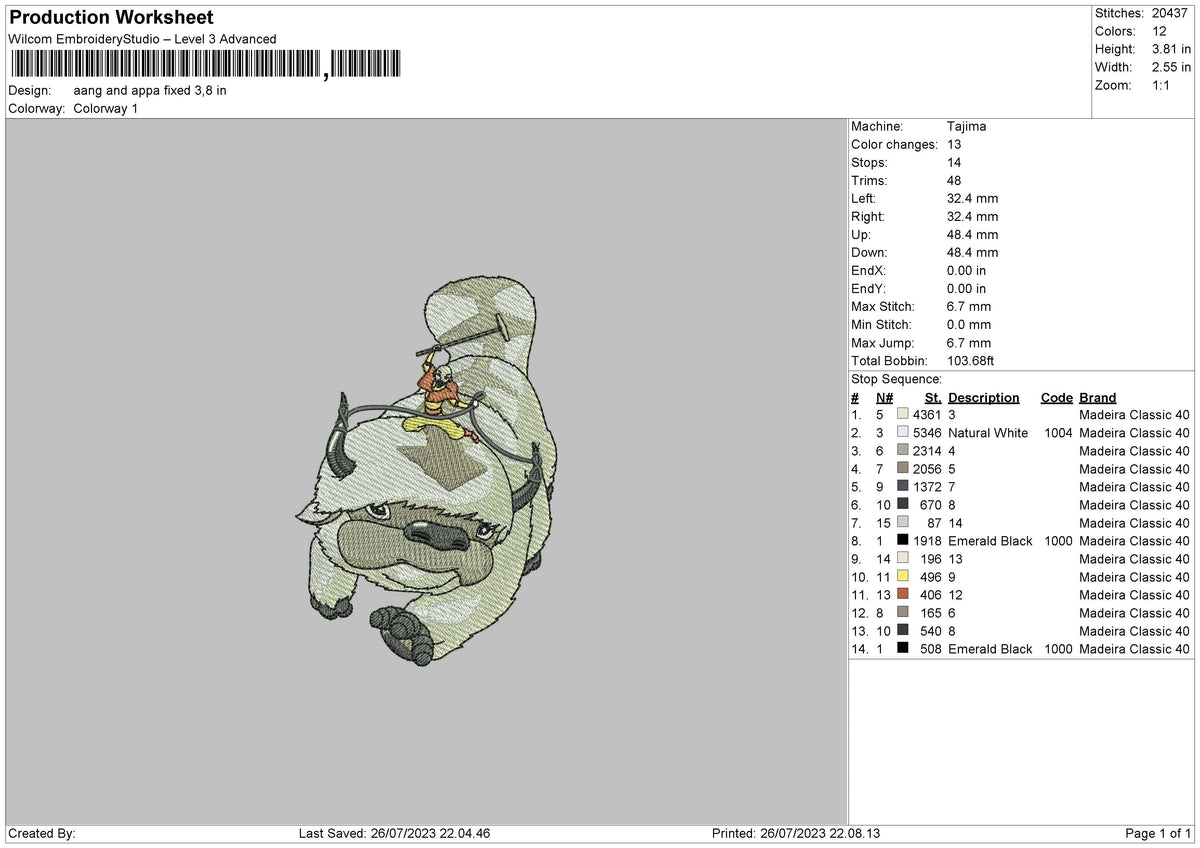
Task: Click the Code column header
Action: point(1056,398)
